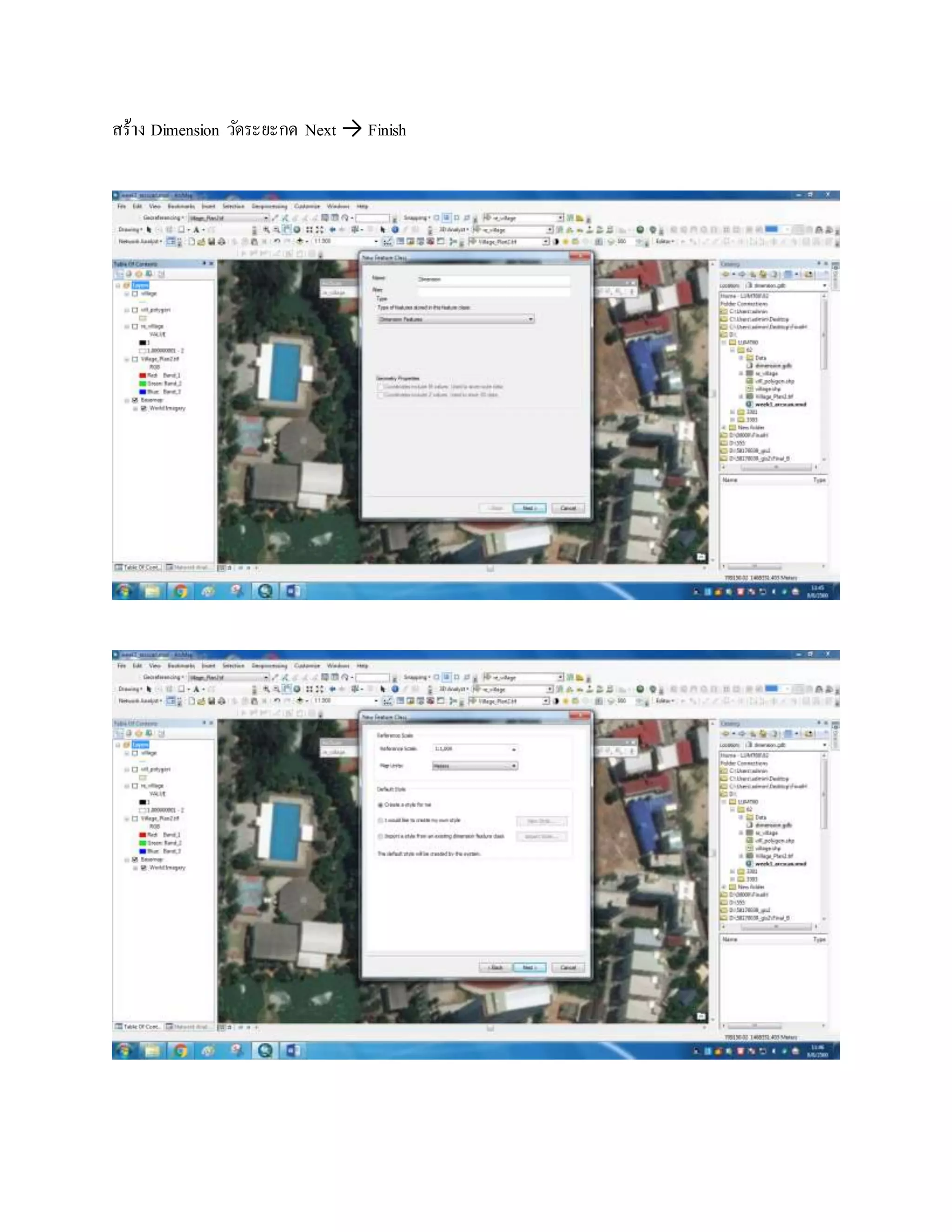The image size is (952, 1232).
Task: Click the Full Extent globe icon in the upper window
Action: click(x=297, y=230)
